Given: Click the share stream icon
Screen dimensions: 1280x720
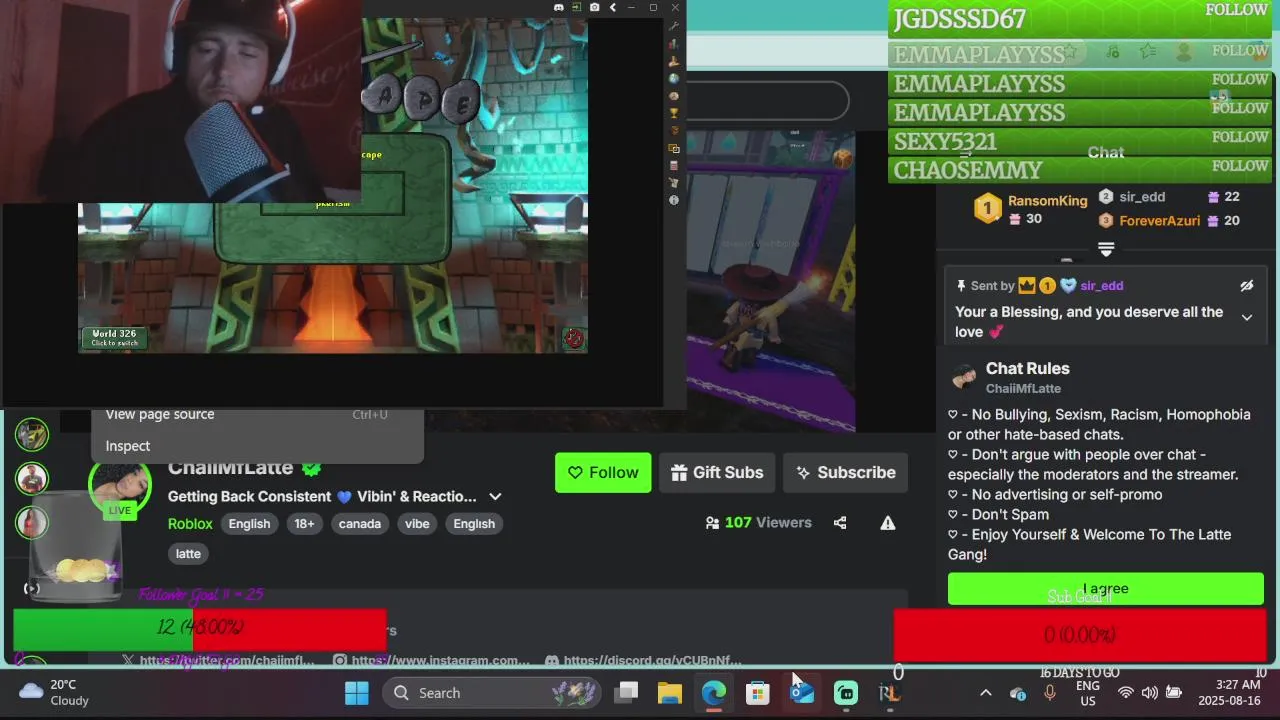Looking at the screenshot, I should tap(840, 523).
